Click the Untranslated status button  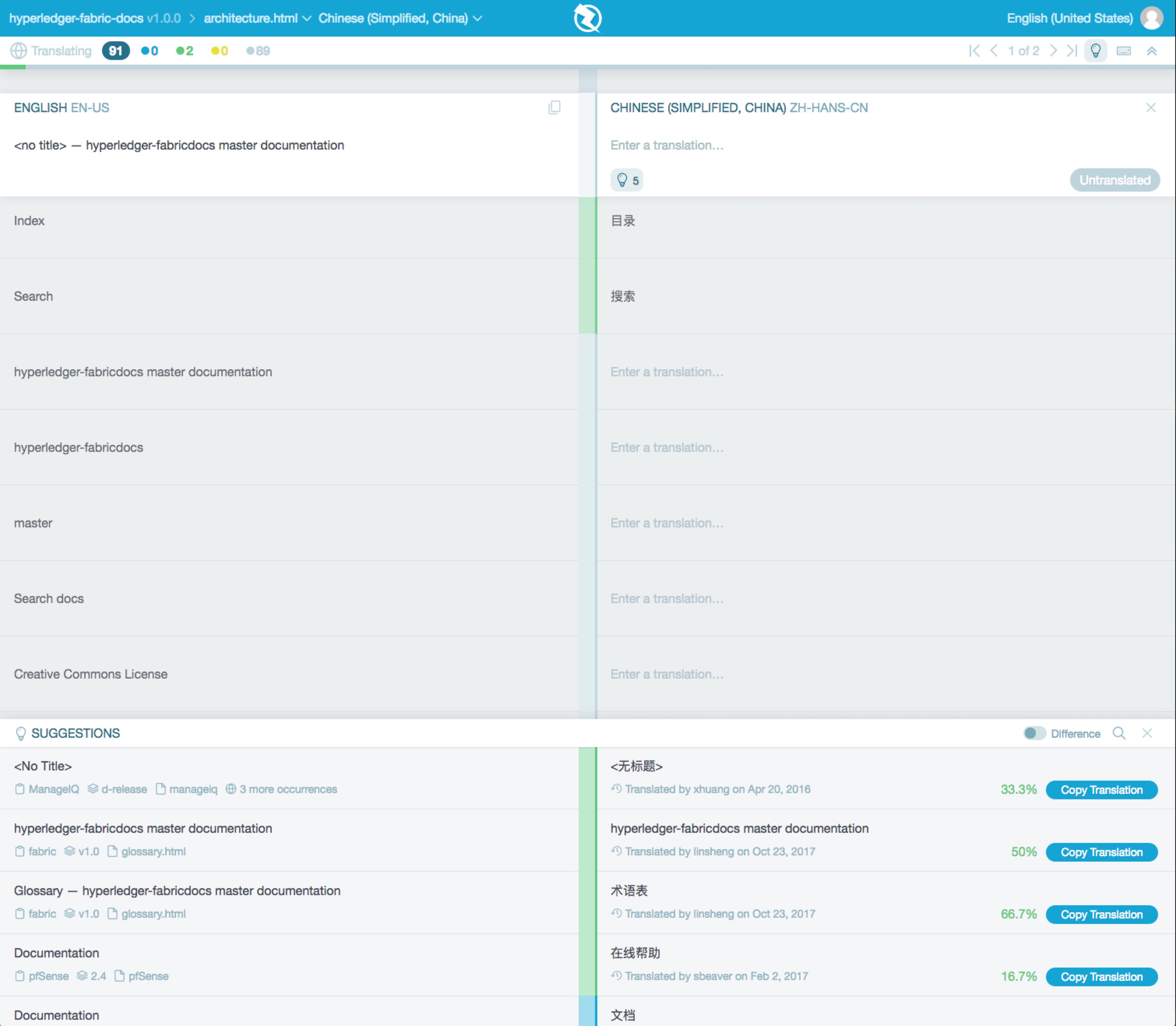(1115, 180)
